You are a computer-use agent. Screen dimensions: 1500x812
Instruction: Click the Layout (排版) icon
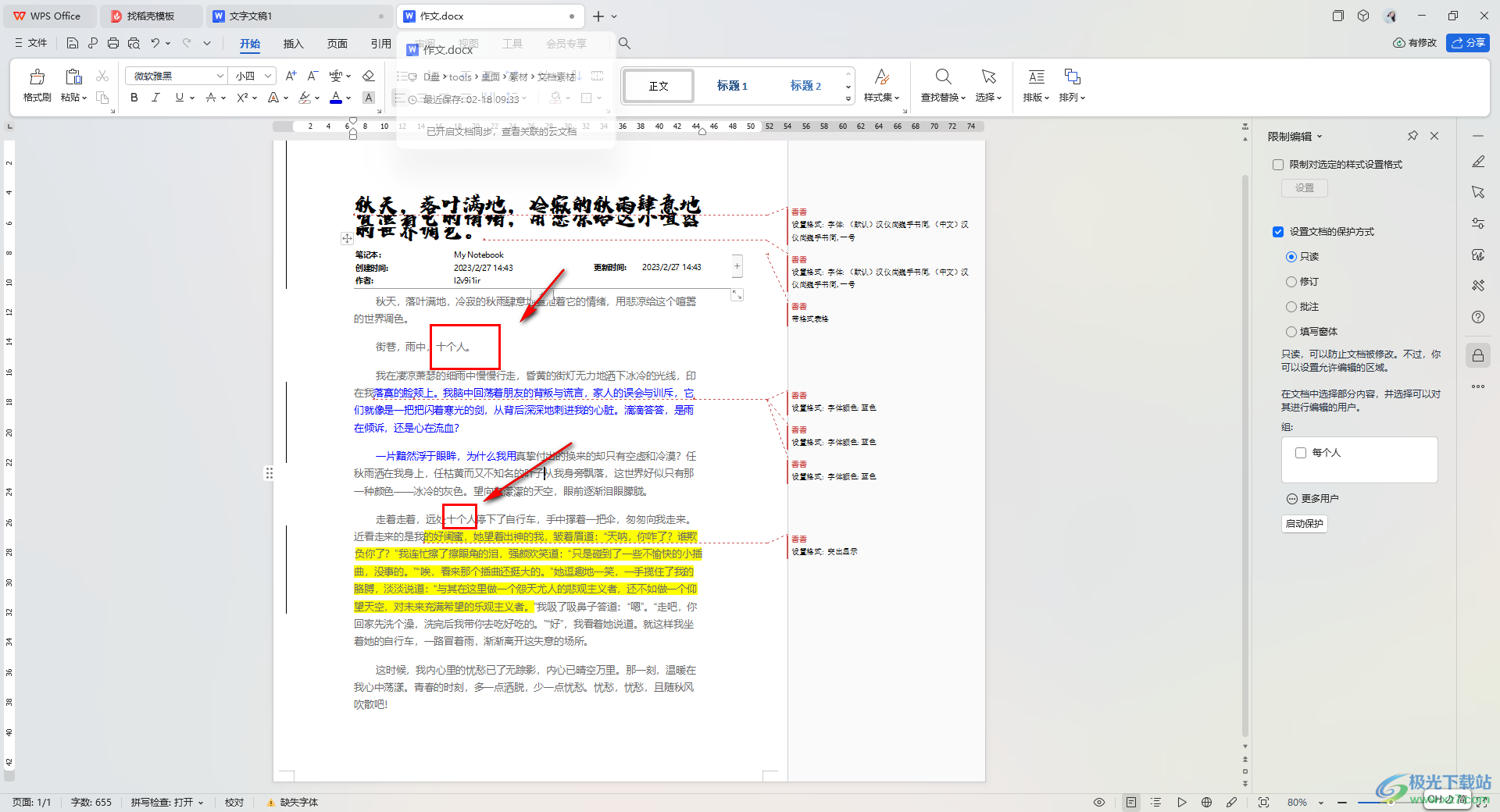(1036, 84)
